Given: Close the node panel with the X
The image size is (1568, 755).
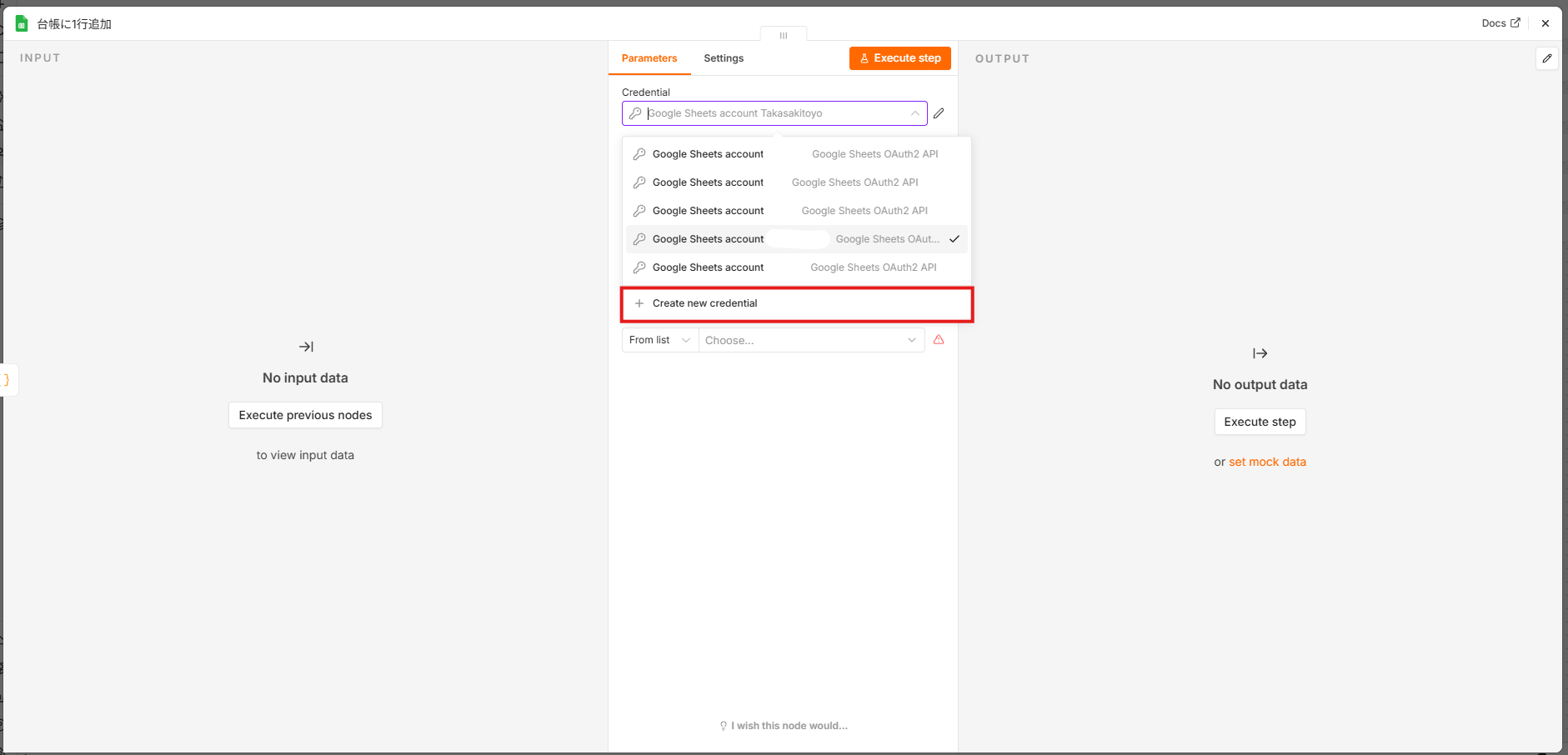Looking at the screenshot, I should (x=1545, y=23).
